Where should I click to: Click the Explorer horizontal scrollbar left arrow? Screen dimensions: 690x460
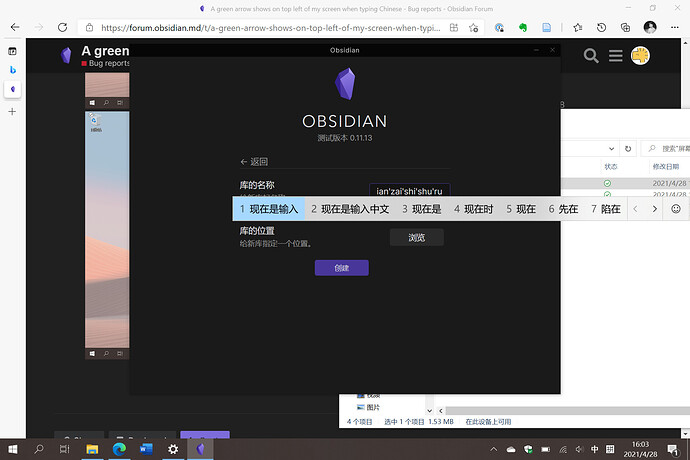(440, 411)
